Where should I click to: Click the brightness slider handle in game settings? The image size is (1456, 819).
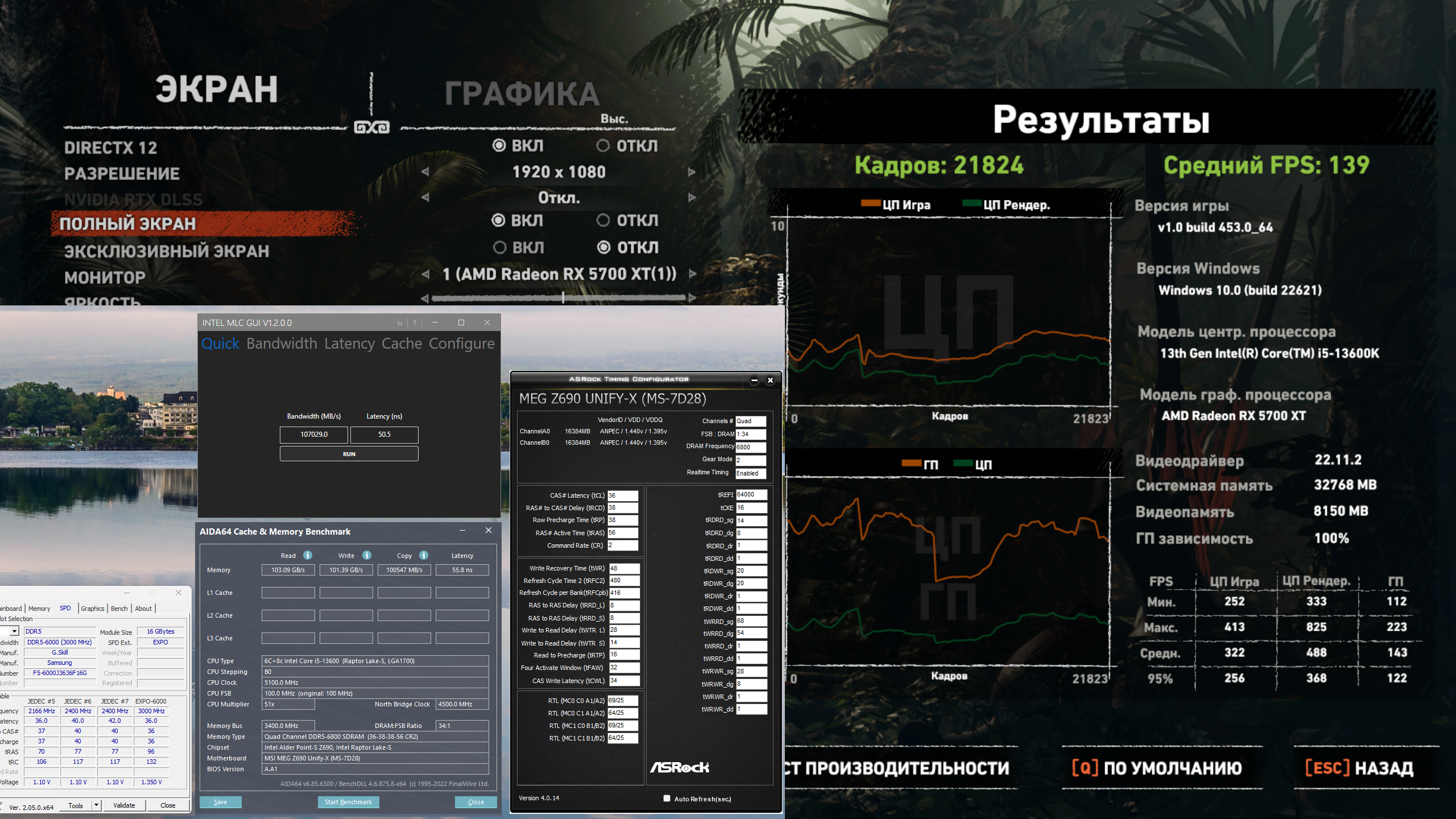tap(562, 297)
